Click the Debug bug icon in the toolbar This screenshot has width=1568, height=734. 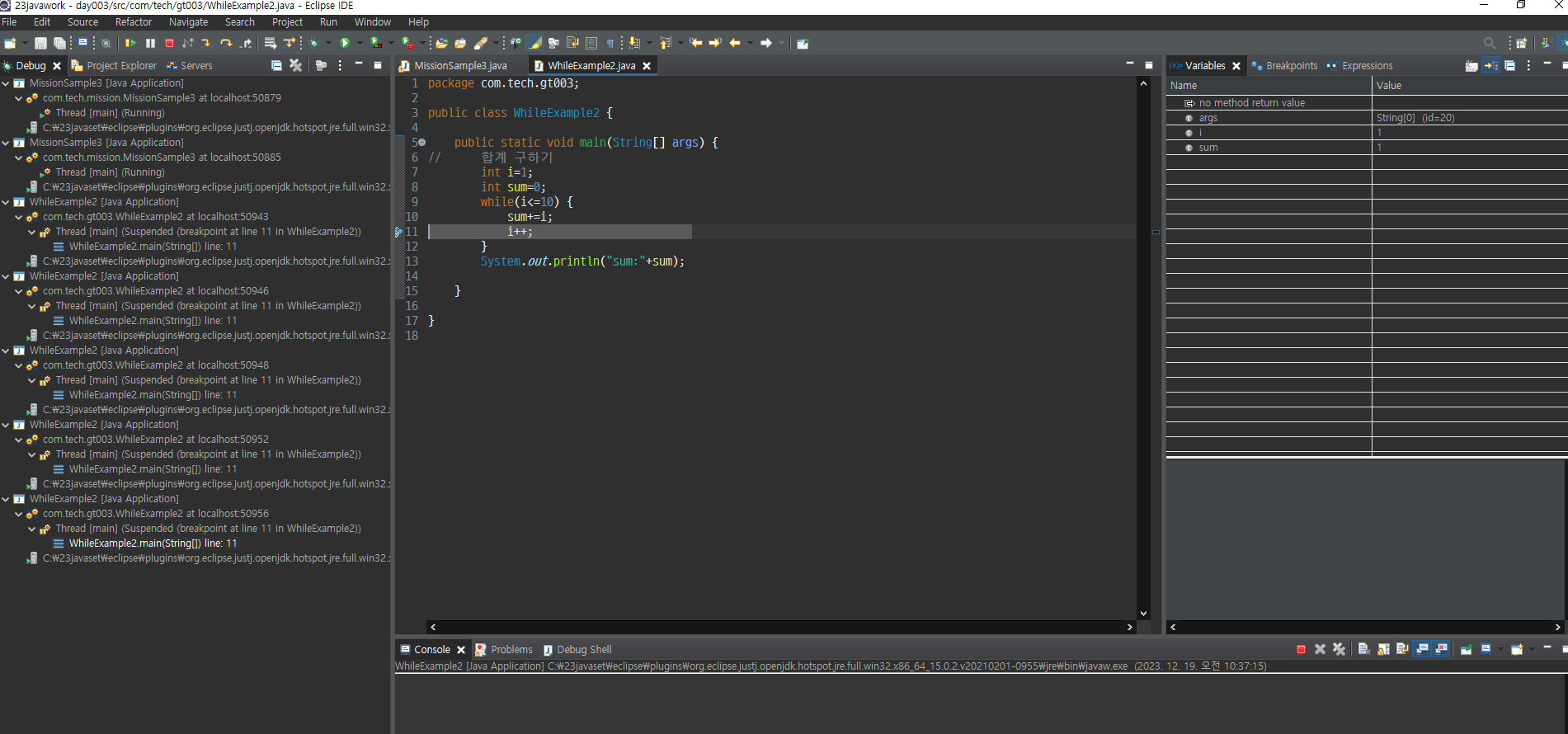[314, 43]
